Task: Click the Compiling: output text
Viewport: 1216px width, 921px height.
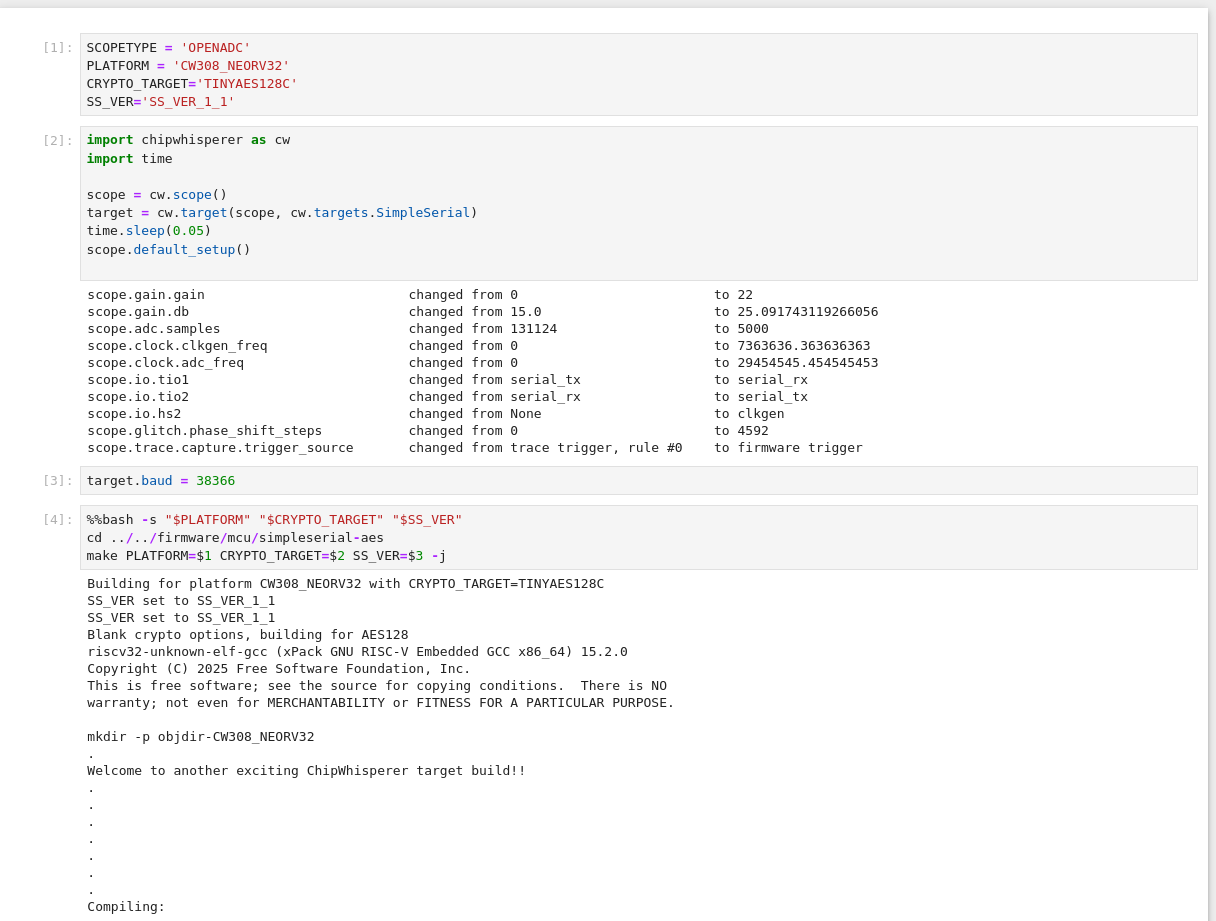Action: [126, 906]
